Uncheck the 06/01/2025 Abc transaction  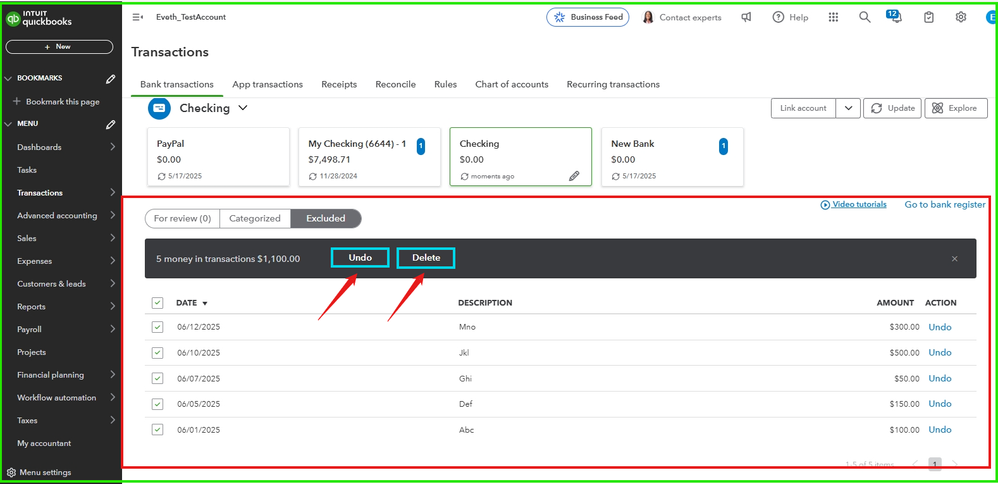157,430
